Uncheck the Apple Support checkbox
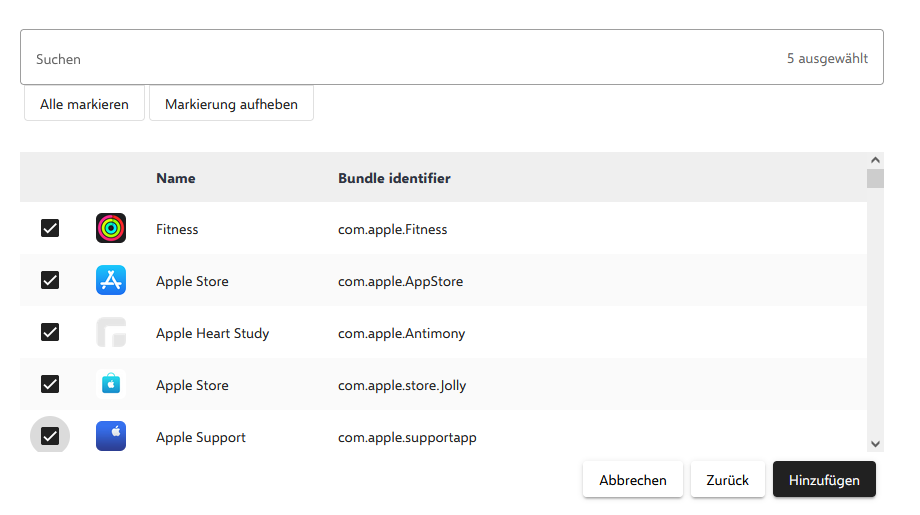920x515 pixels. (50, 437)
